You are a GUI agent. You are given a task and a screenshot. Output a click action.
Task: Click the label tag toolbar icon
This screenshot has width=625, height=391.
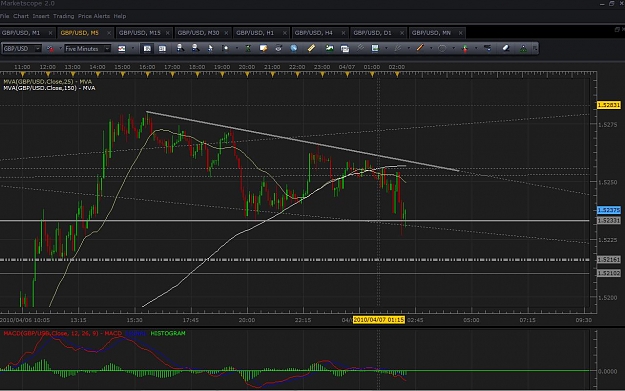487,48
